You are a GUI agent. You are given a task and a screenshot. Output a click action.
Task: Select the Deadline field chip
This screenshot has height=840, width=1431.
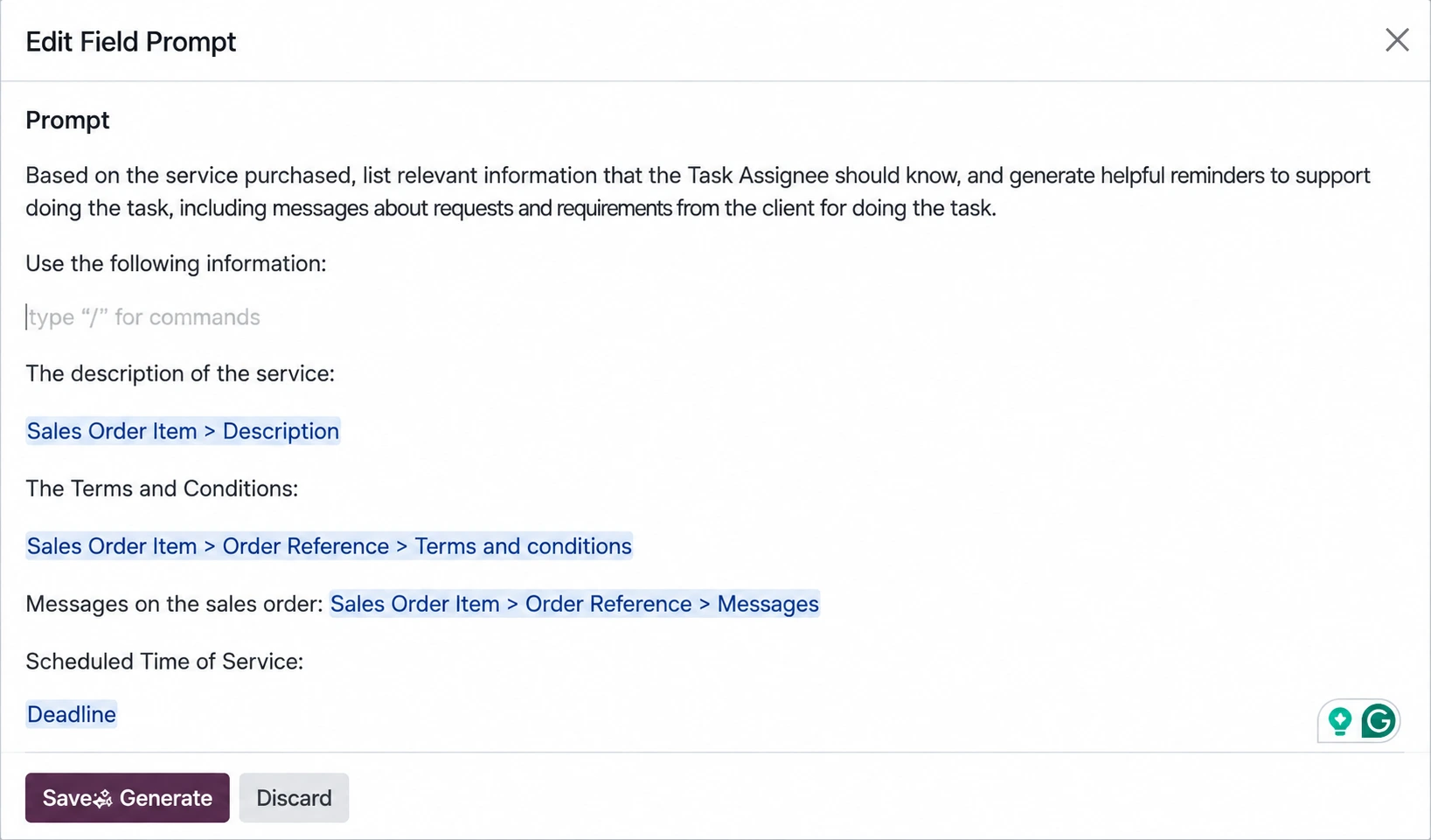[x=72, y=714]
